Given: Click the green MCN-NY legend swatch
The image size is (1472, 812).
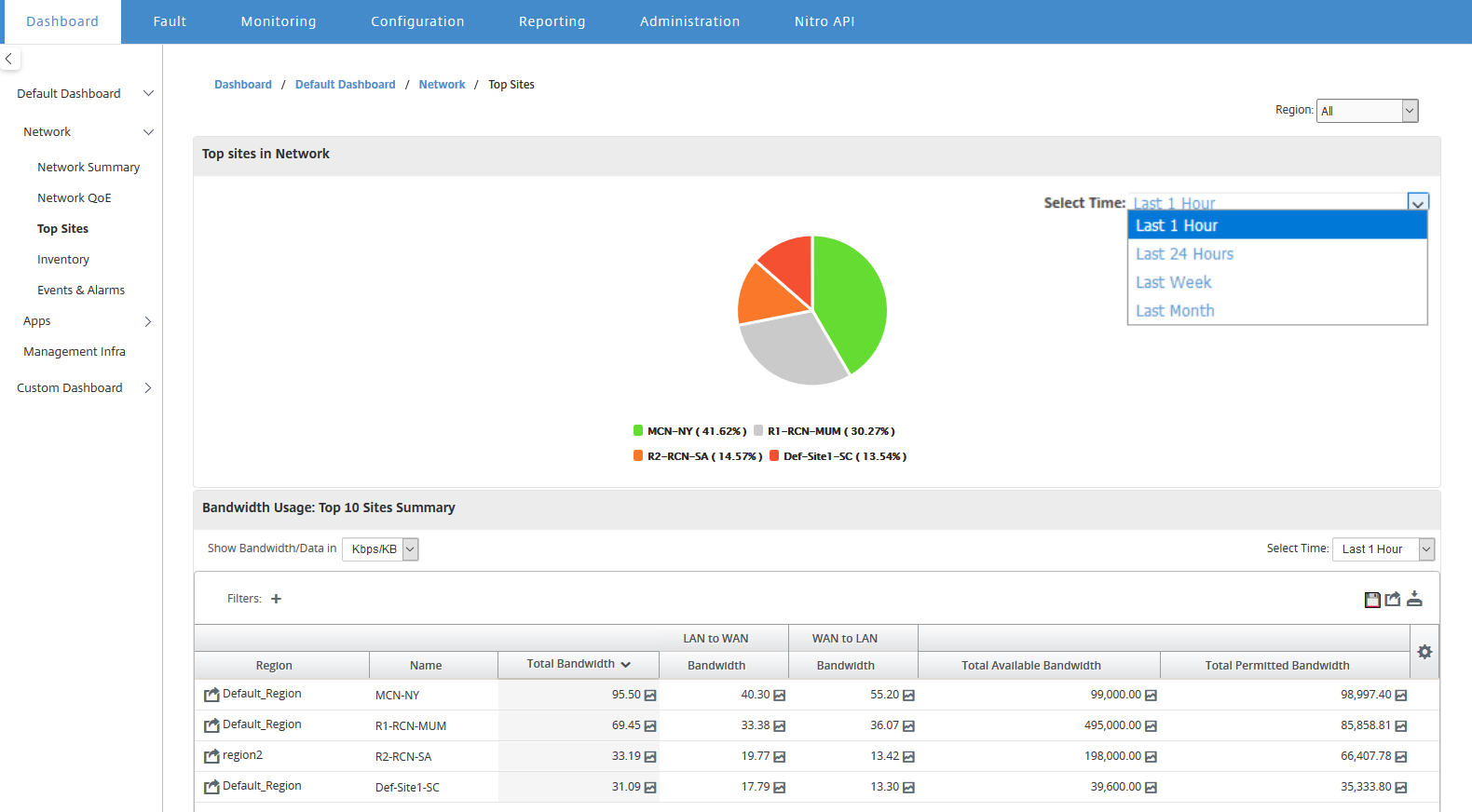Looking at the screenshot, I should point(638,430).
